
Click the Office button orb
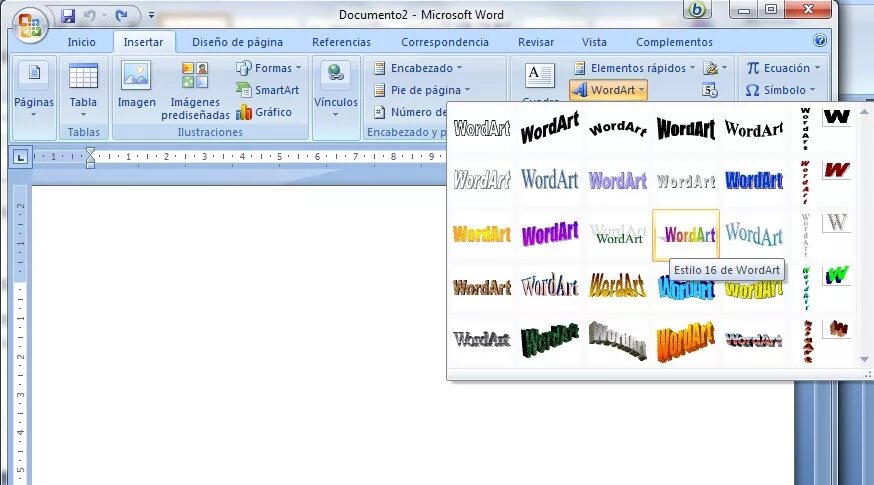coord(30,25)
